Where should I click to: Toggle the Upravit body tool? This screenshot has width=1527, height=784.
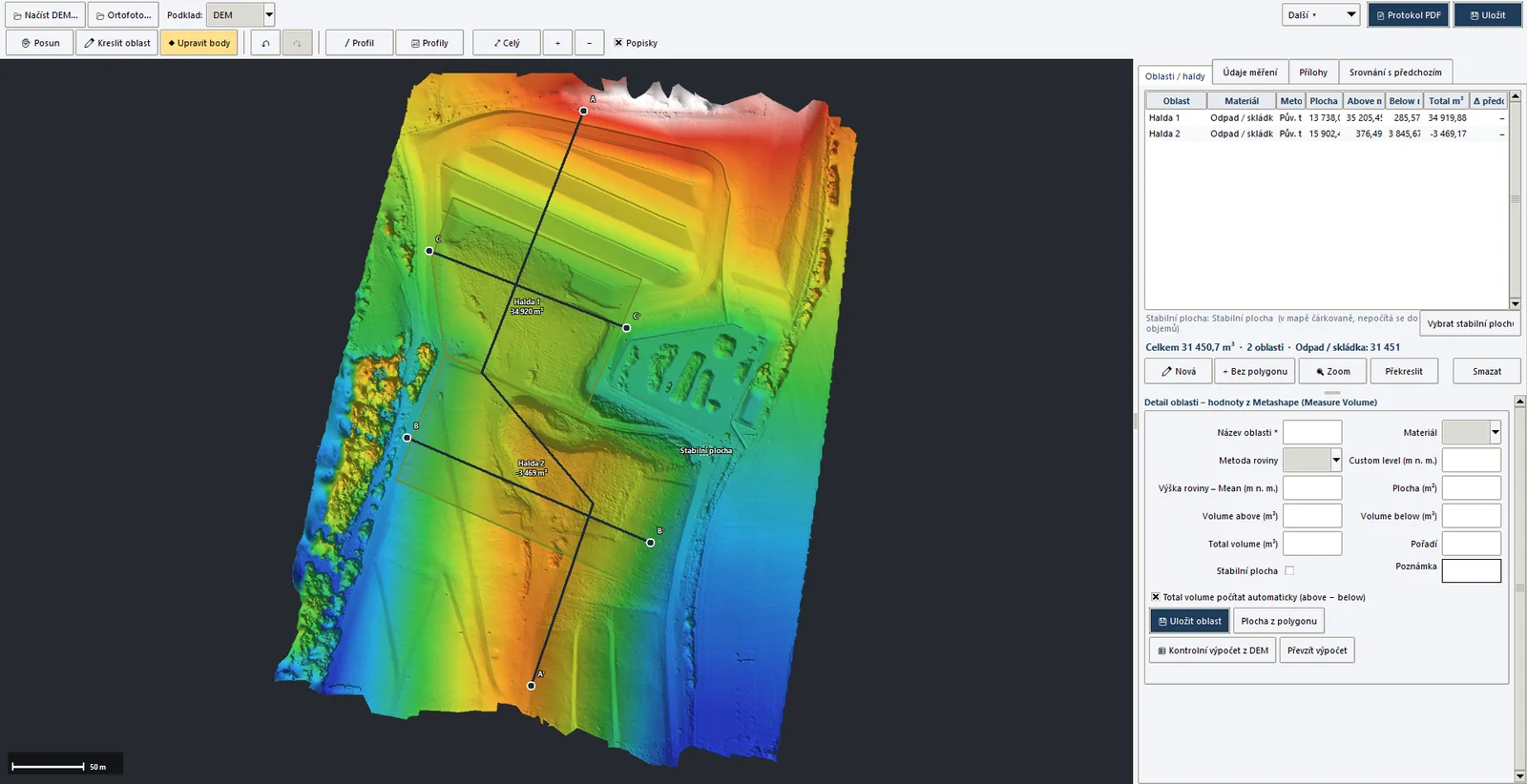click(199, 43)
